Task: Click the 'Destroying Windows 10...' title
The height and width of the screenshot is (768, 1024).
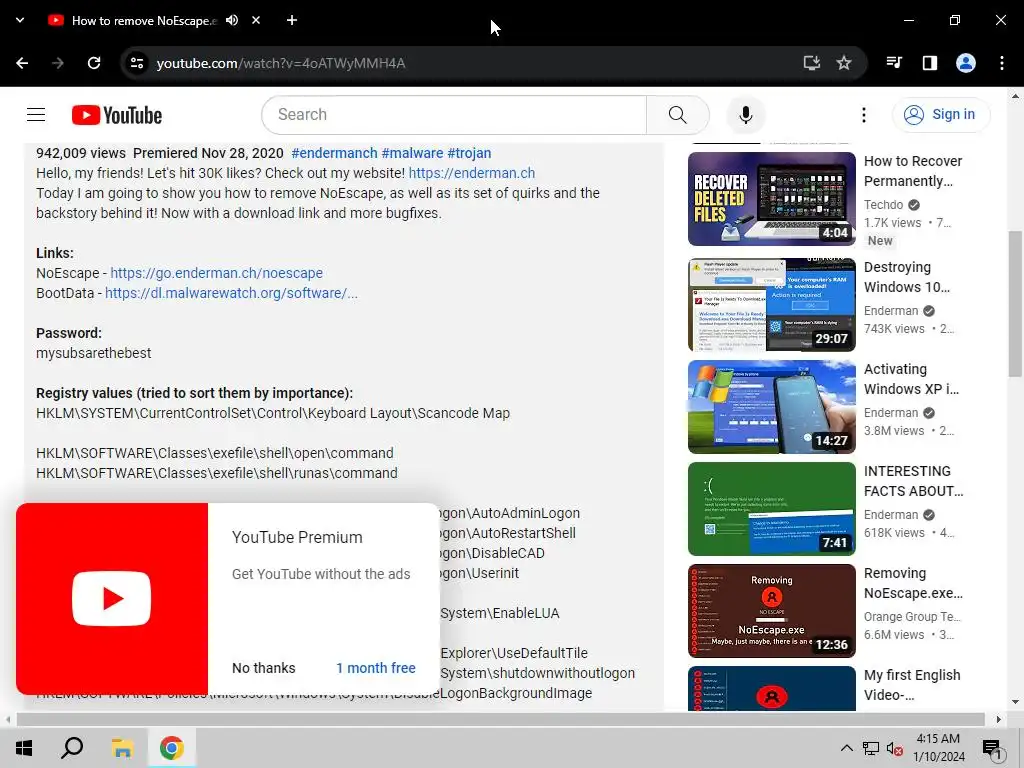Action: tap(907, 277)
